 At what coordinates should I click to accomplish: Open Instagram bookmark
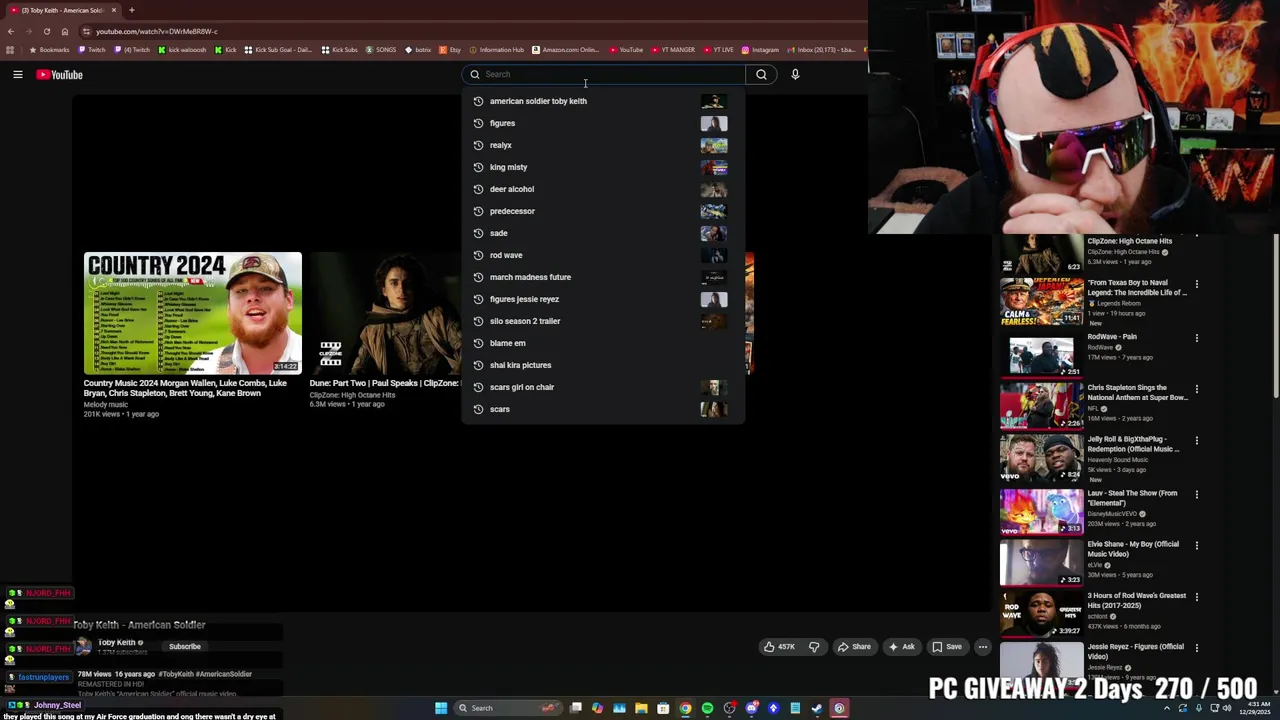pos(760,50)
